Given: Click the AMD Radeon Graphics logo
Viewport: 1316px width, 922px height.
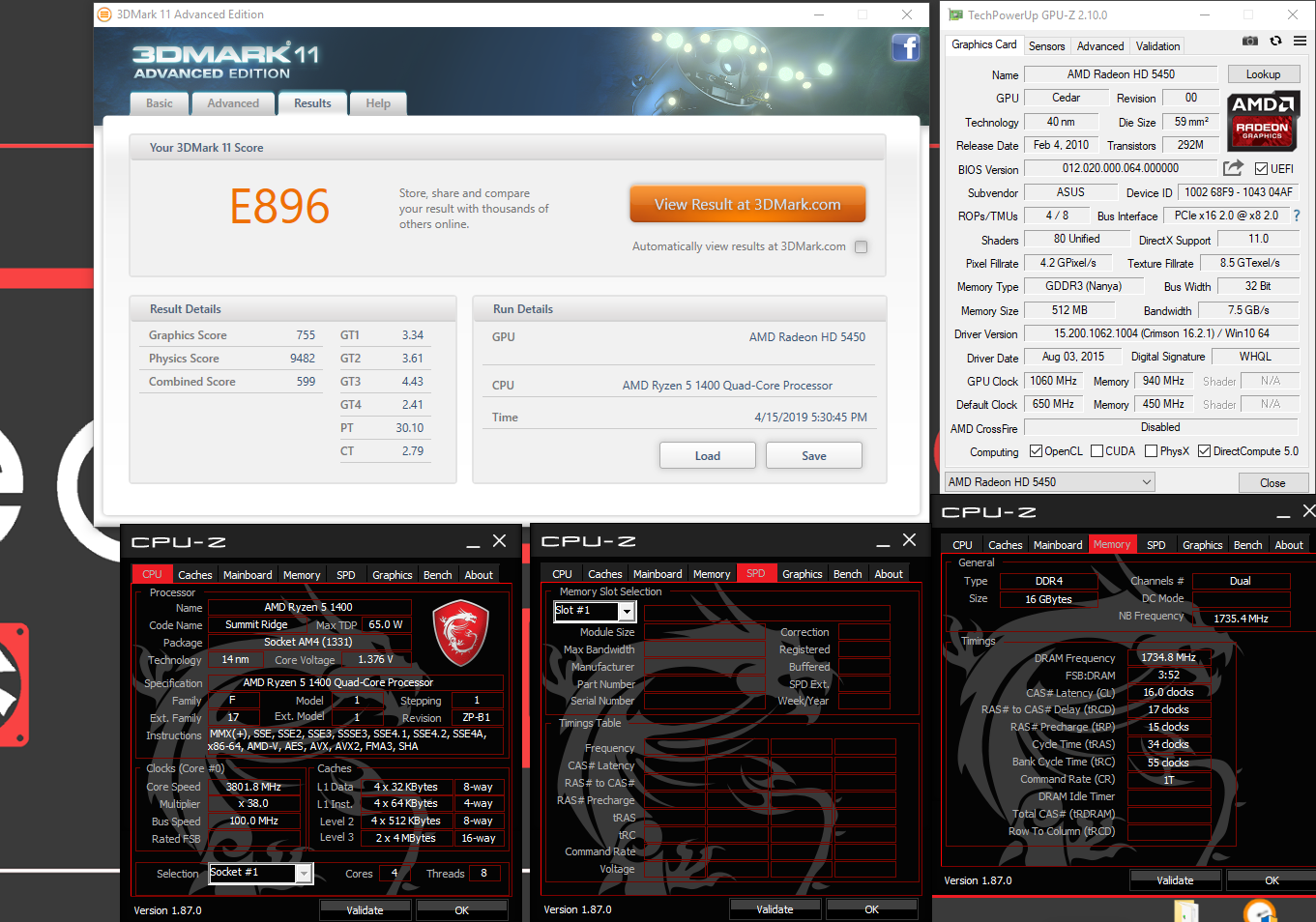Looking at the screenshot, I should (x=1263, y=122).
